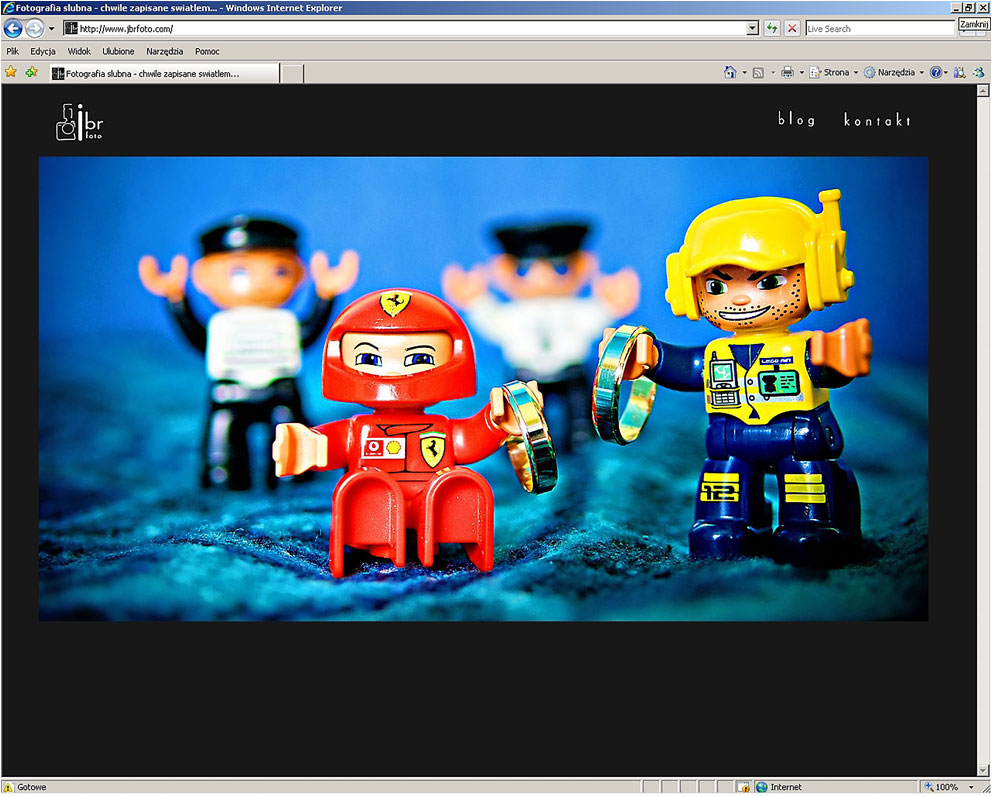The width and height of the screenshot is (993, 796).
Task: Click the vertical scrollbar up arrow
Action: (983, 91)
